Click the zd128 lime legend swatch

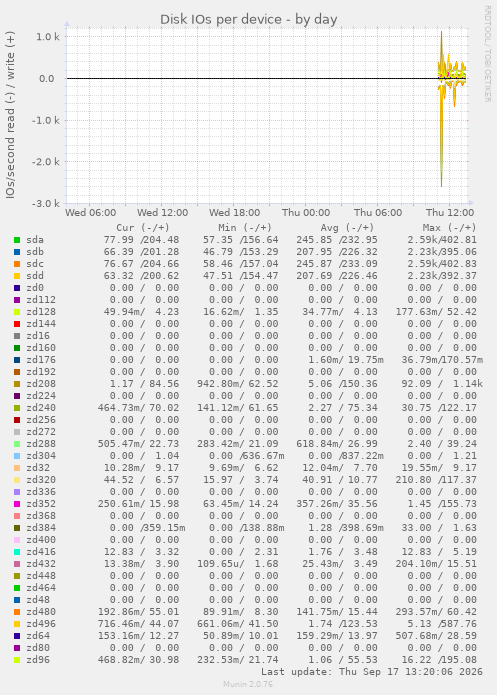[x=17, y=312]
